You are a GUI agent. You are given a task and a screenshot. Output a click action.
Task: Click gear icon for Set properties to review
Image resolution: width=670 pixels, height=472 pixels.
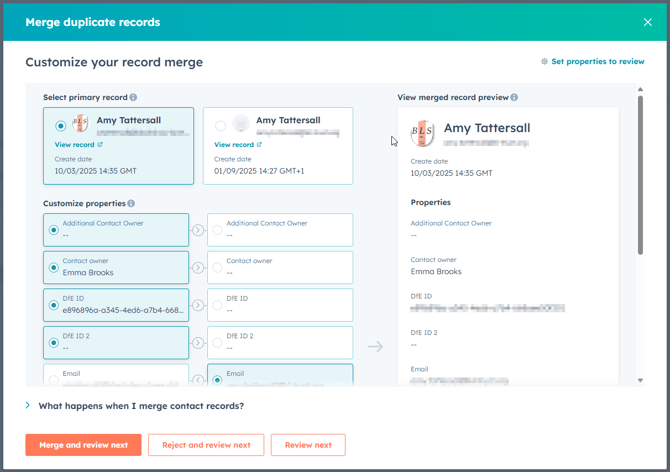[544, 62]
